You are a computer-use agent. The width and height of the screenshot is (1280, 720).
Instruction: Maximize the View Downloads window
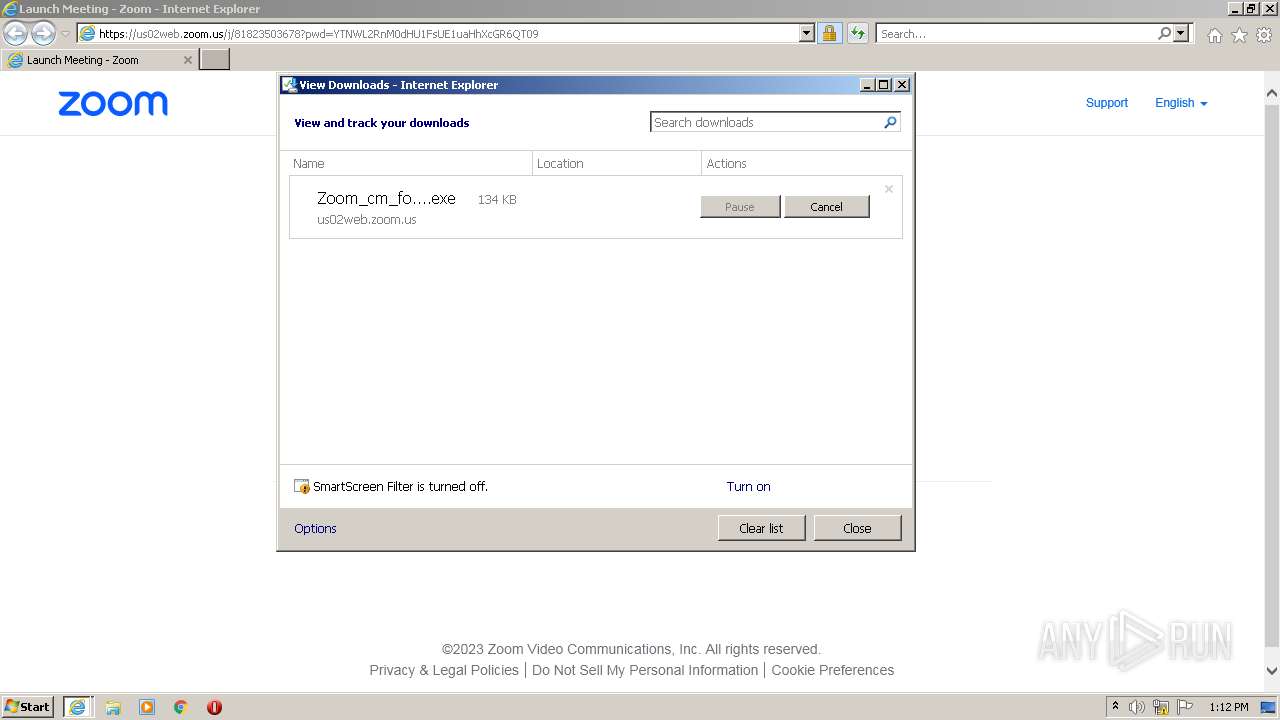click(x=884, y=85)
